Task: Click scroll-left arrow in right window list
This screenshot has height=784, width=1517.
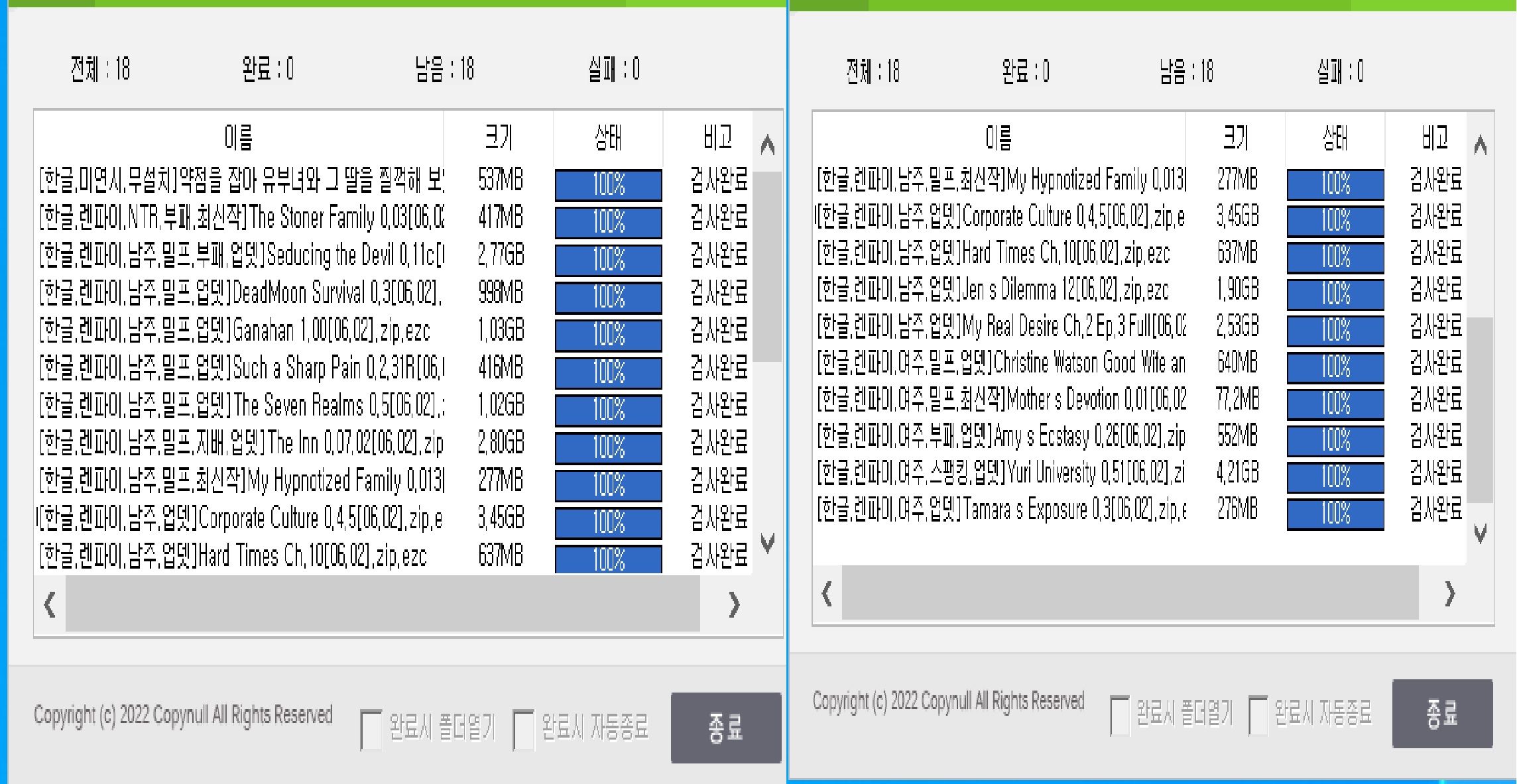Action: click(827, 594)
